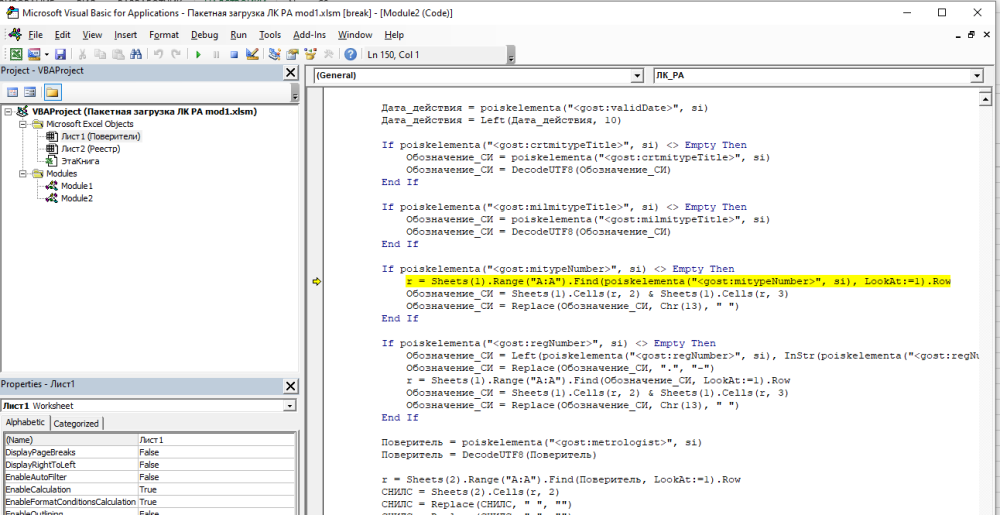Click View Object button in Project pane

30,92
